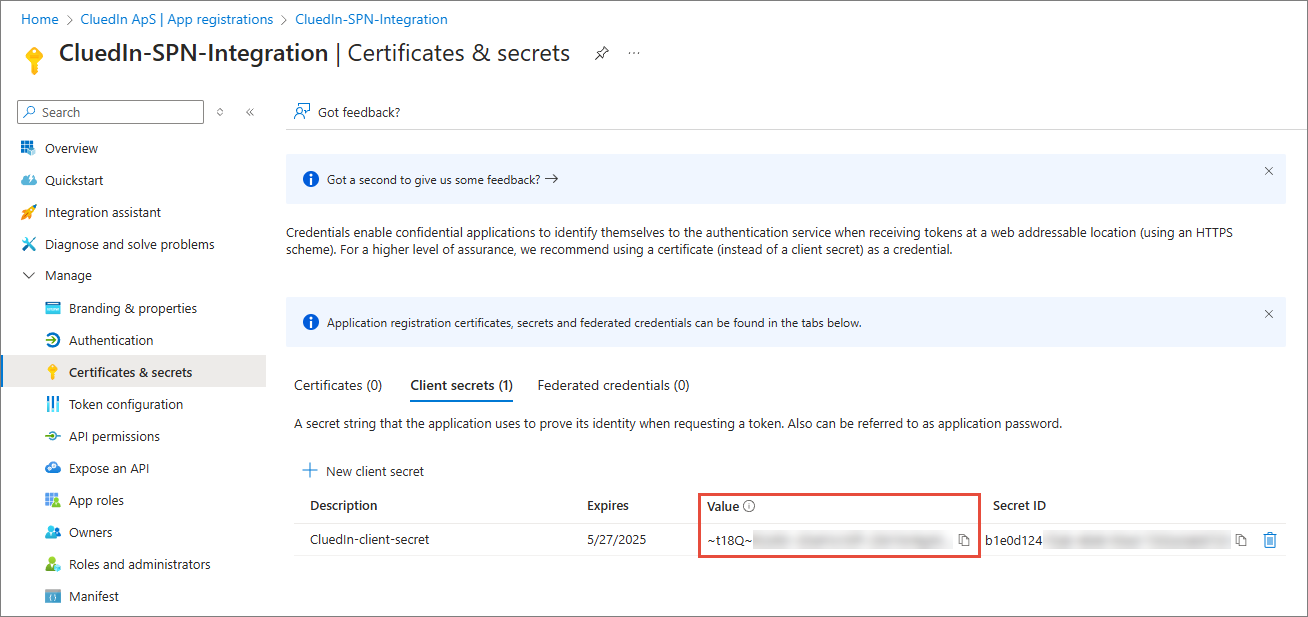
Task: Toggle the sidebar expand/collapse arrows control
Action: pyautogui.click(x=220, y=112)
